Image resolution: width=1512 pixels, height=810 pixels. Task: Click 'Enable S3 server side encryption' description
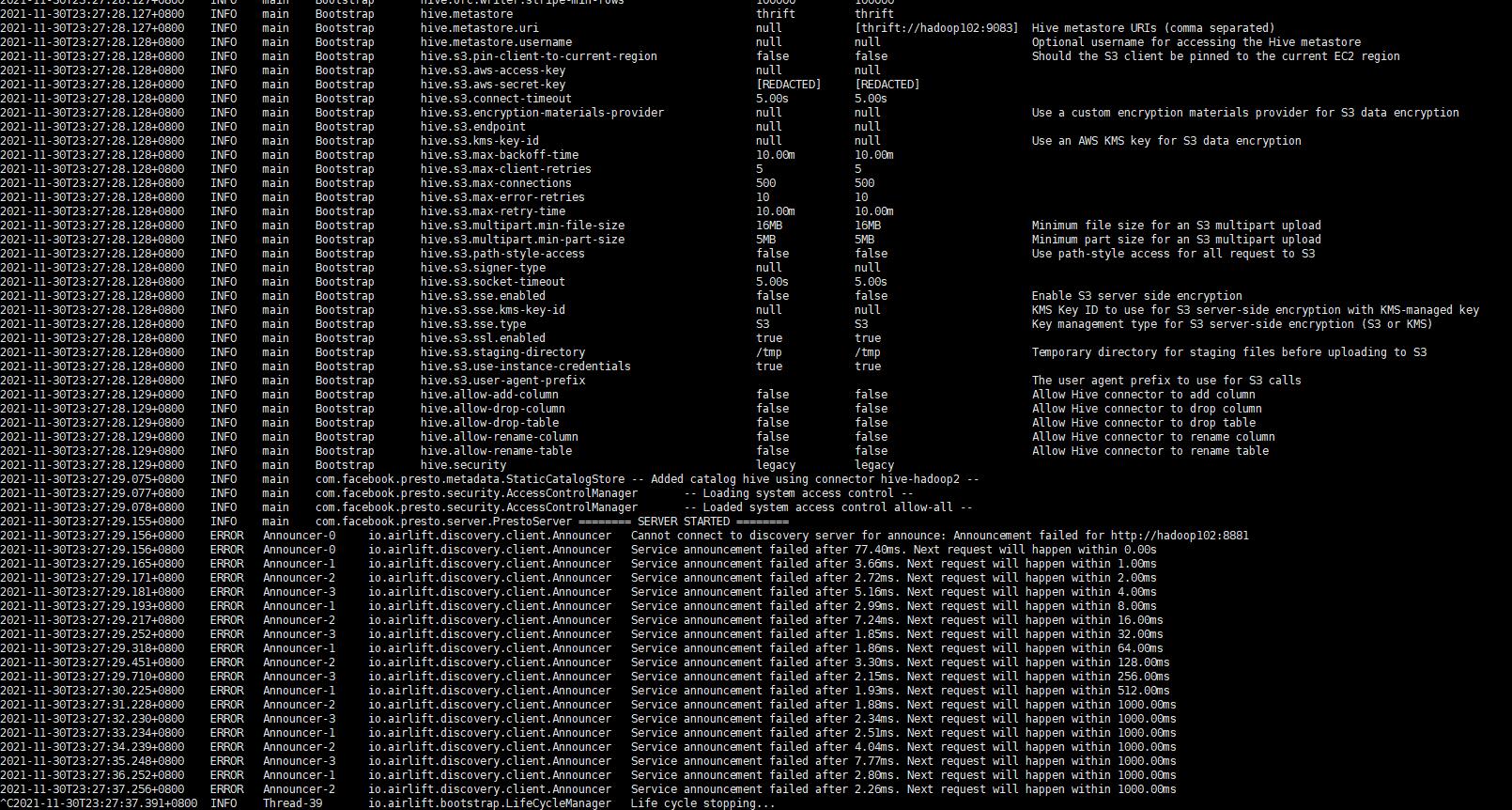(1137, 296)
